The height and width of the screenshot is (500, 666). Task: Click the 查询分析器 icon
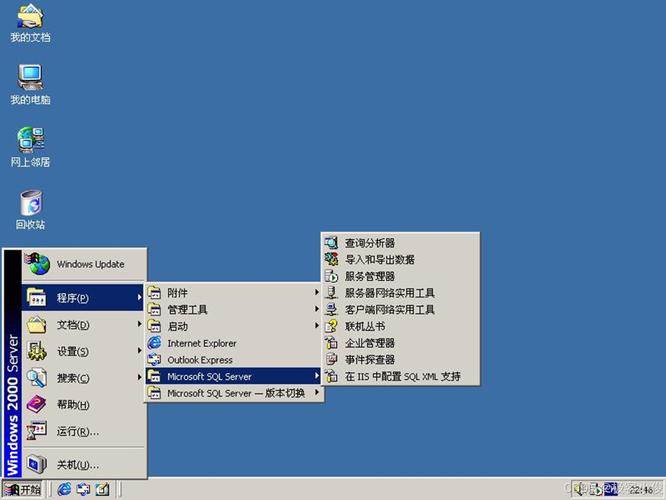click(x=331, y=243)
